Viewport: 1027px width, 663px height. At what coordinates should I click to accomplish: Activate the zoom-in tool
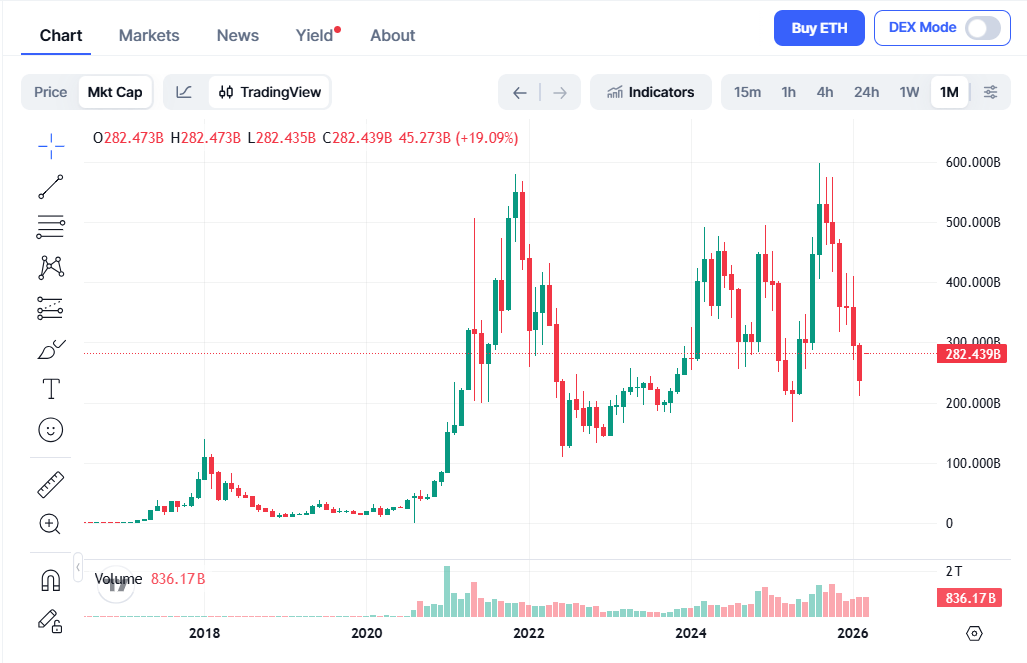click(50, 523)
